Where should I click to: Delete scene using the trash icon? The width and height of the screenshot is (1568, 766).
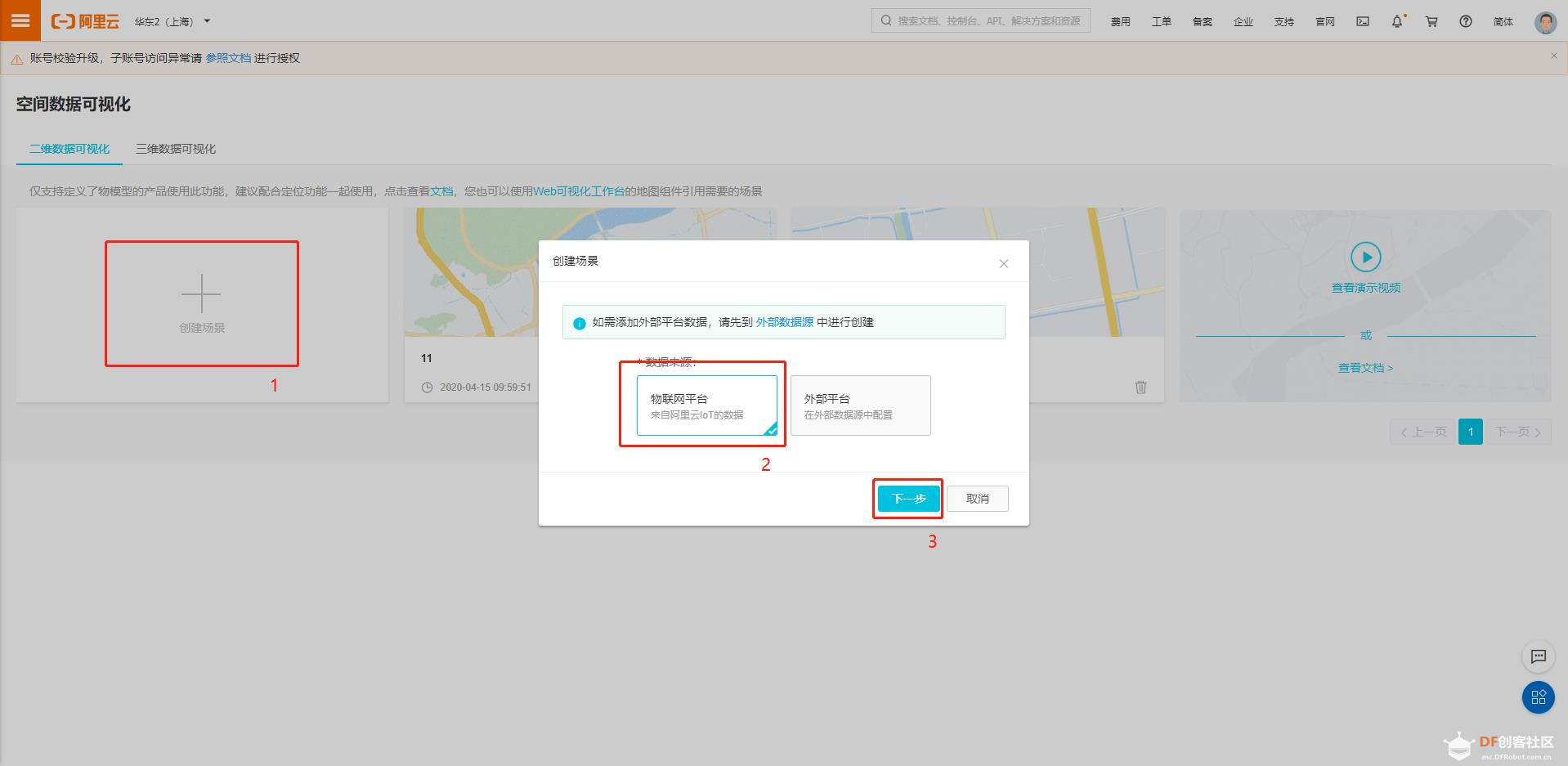(1140, 387)
